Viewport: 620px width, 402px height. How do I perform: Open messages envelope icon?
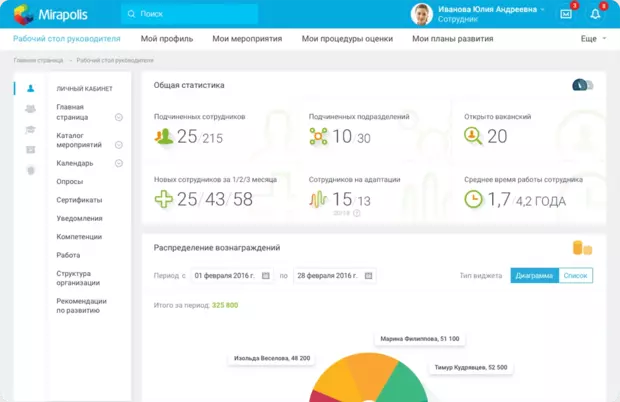pyautogui.click(x=566, y=14)
